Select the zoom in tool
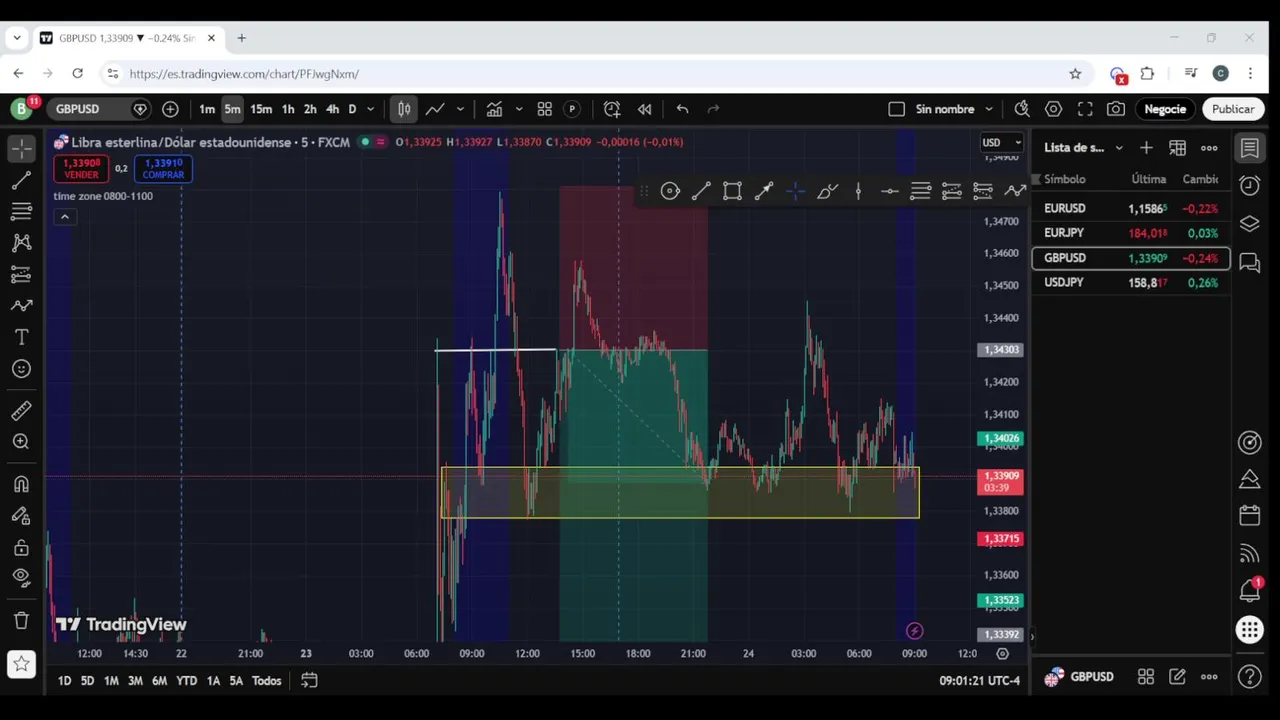The image size is (1280, 720). coord(21,441)
